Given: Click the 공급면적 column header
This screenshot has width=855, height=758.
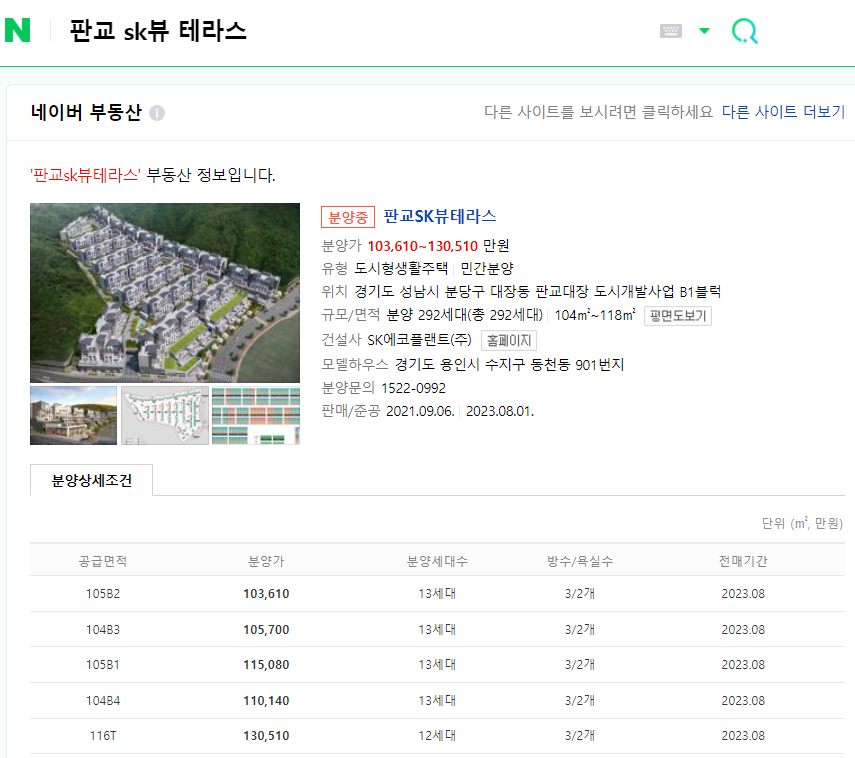Looking at the screenshot, I should 103,561.
